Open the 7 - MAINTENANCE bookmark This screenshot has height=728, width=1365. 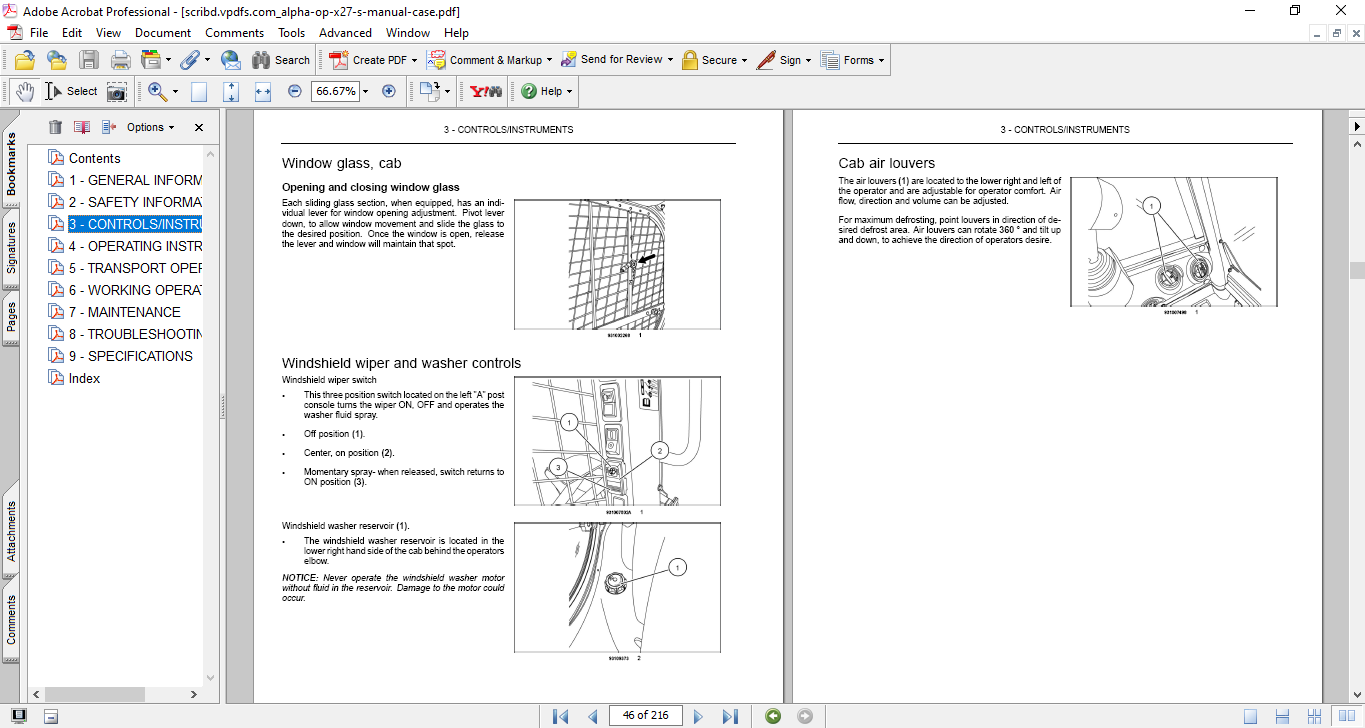(124, 312)
